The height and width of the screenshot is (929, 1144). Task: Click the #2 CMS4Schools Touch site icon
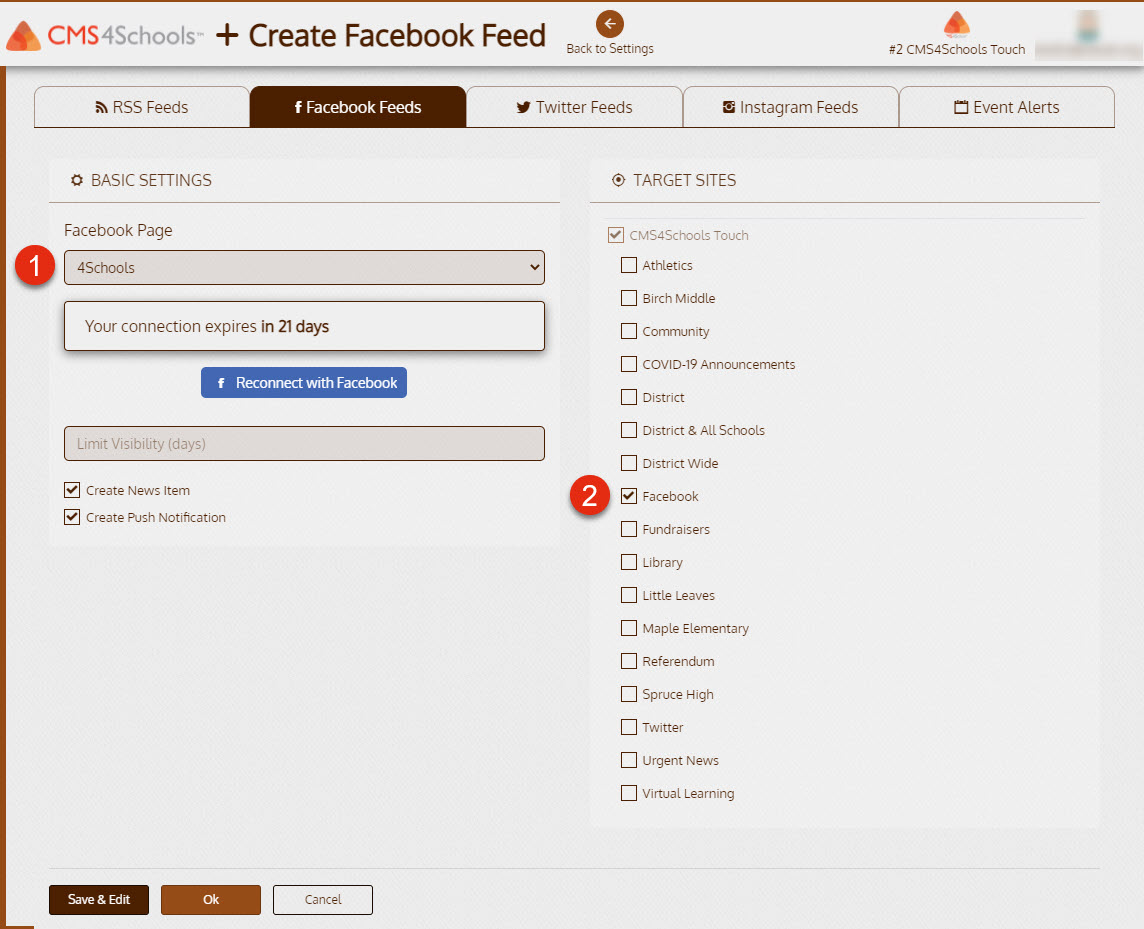[x=956, y=24]
